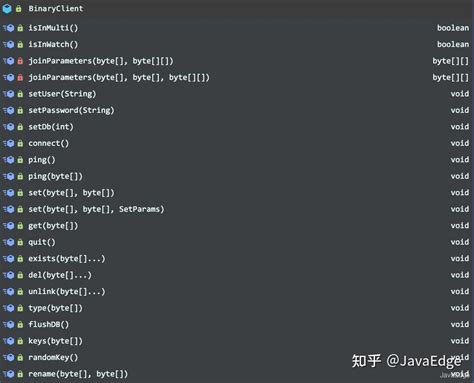The image size is (474, 383).
Task: Click method icon next to flushDB()
Action: (9, 325)
